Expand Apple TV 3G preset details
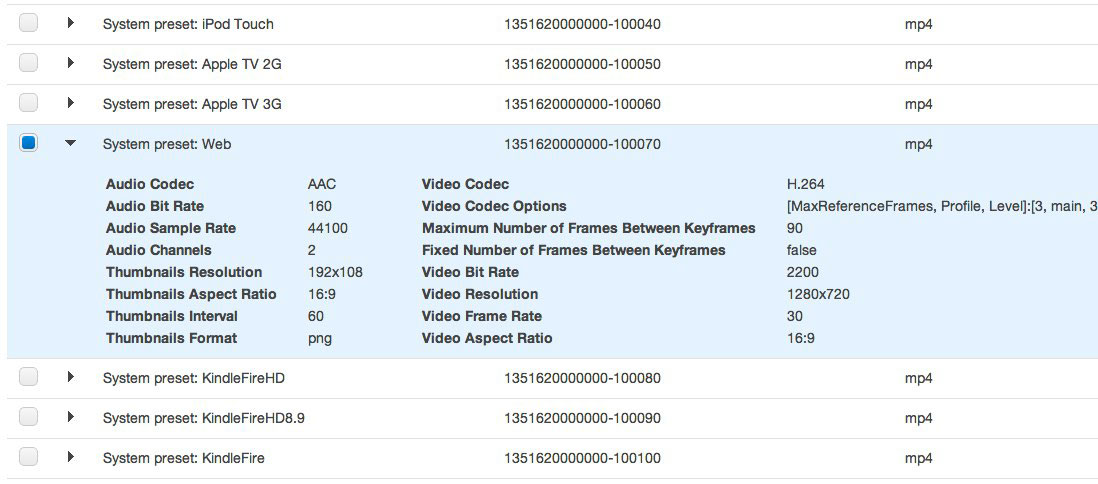The height and width of the screenshot is (484, 1098). tap(70, 103)
